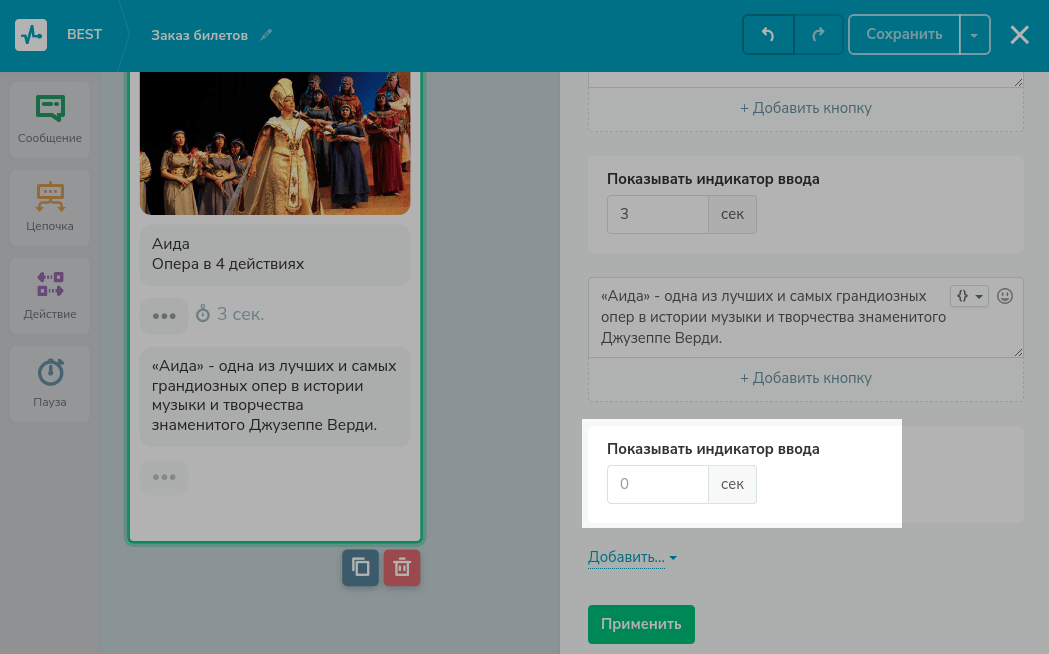Click the Сообщение block icon in sidebar
This screenshot has height=654, width=1049.
50,108
